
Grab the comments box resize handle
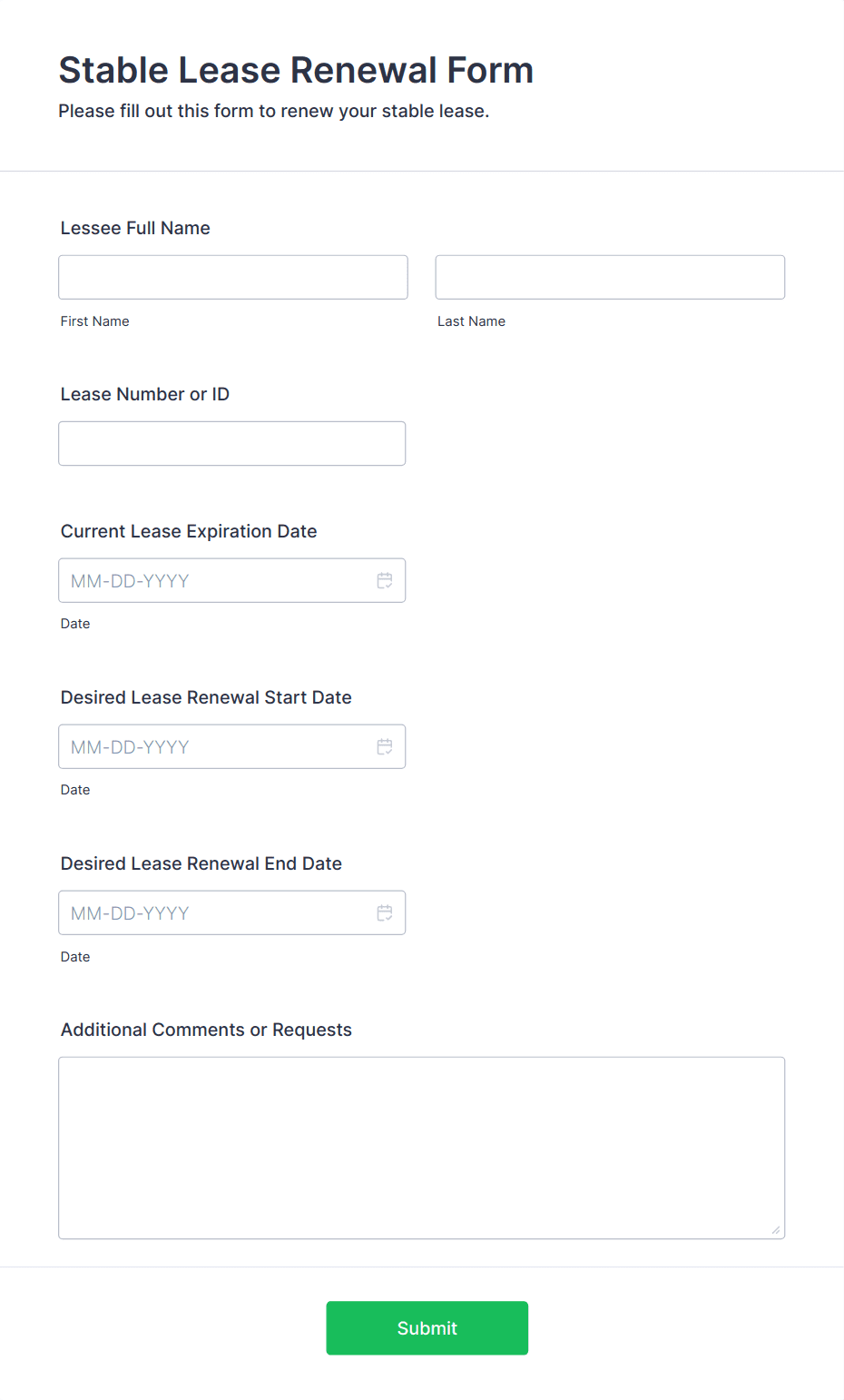click(776, 1230)
